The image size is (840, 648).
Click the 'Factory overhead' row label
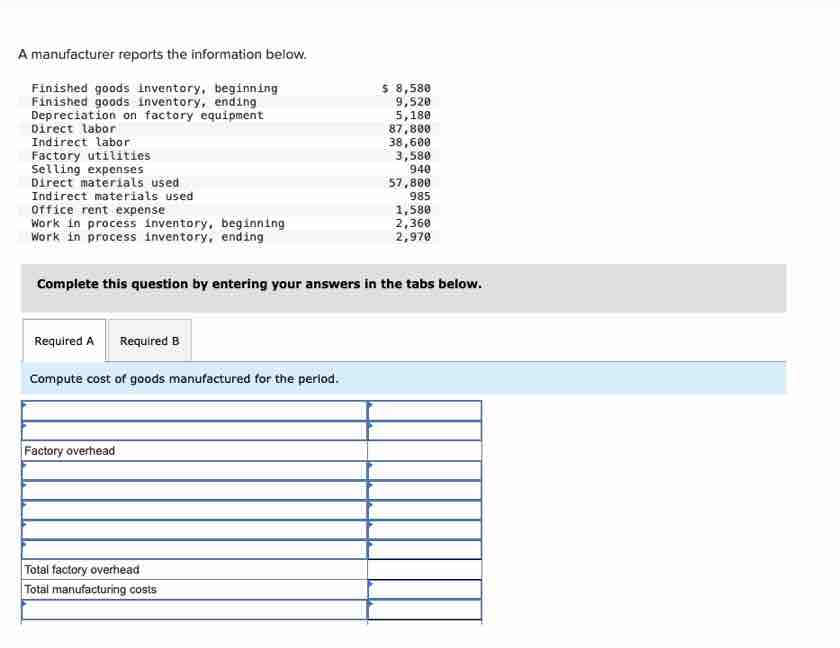click(x=70, y=450)
